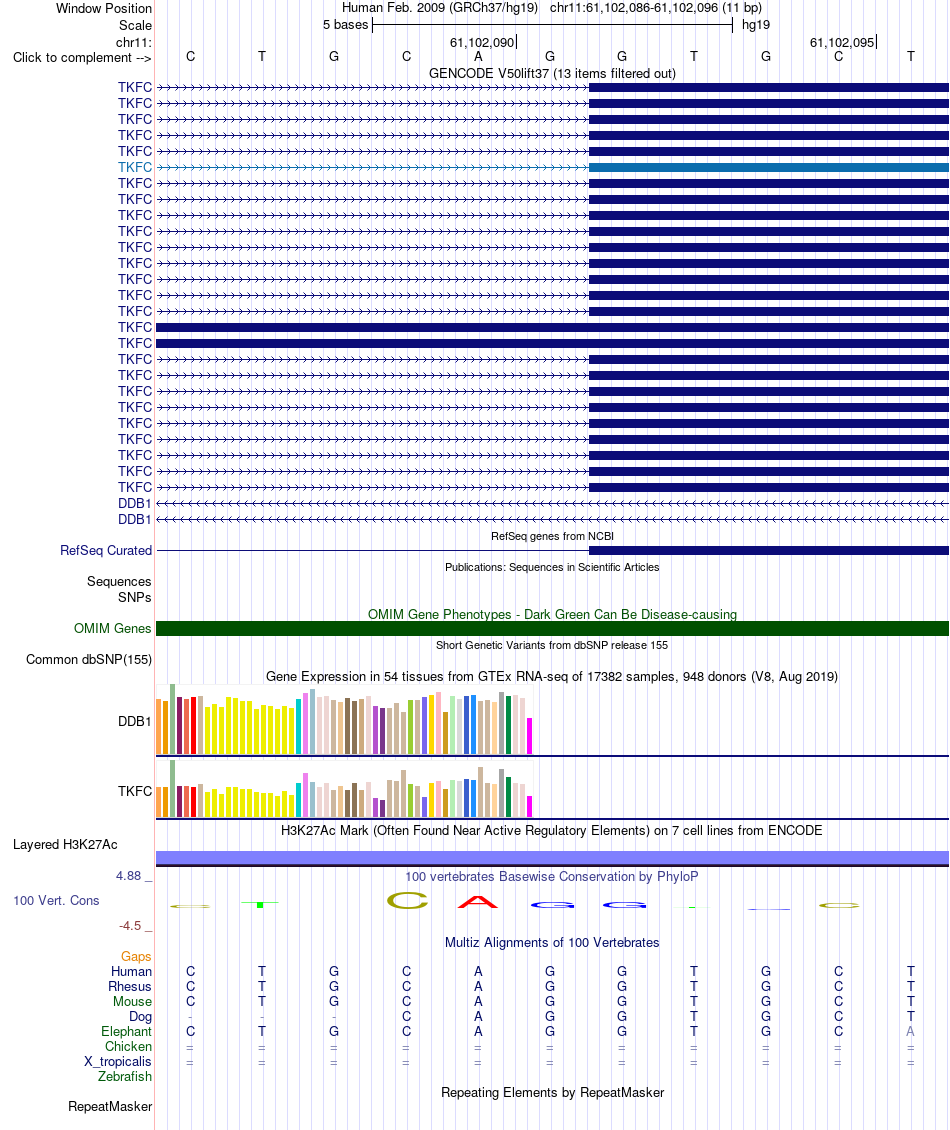Image resolution: width=950 pixels, height=1130 pixels.
Task: Click the 'Layered H3K27Ac' track label
Action: tap(65, 845)
